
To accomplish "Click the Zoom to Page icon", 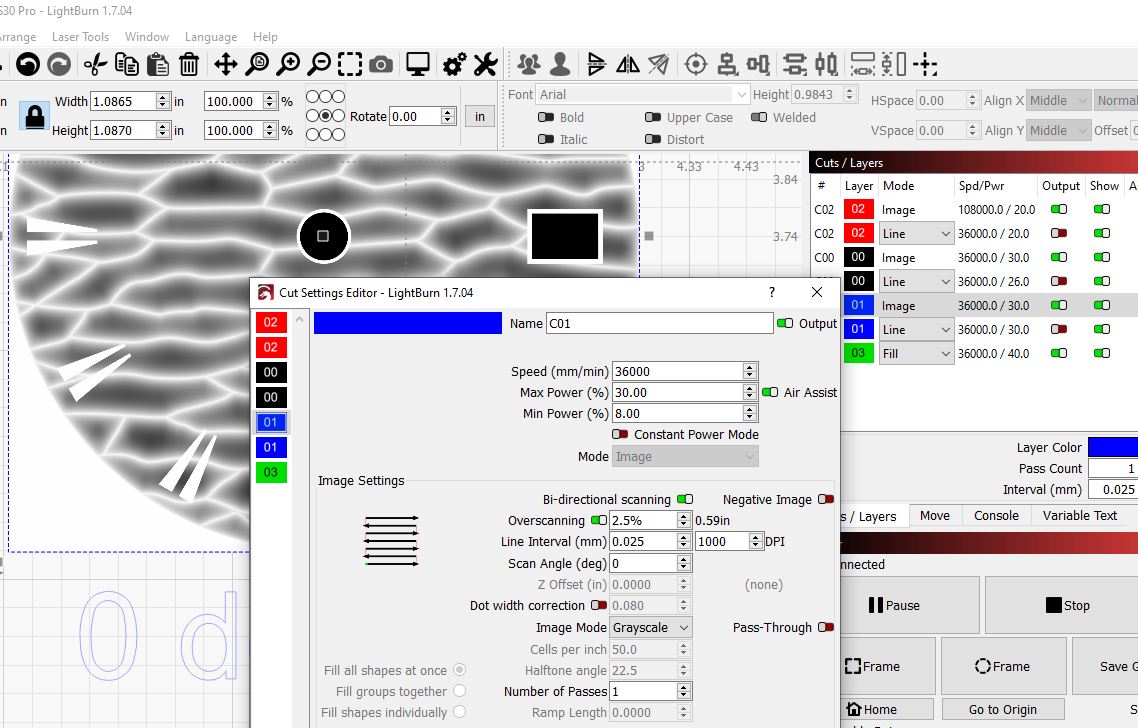I will pyautogui.click(x=257, y=65).
